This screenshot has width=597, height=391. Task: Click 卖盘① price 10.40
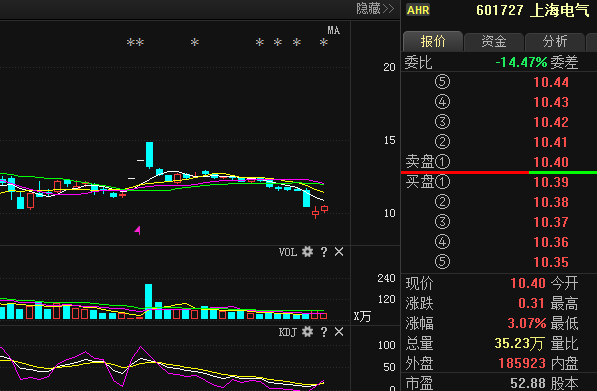551,162
